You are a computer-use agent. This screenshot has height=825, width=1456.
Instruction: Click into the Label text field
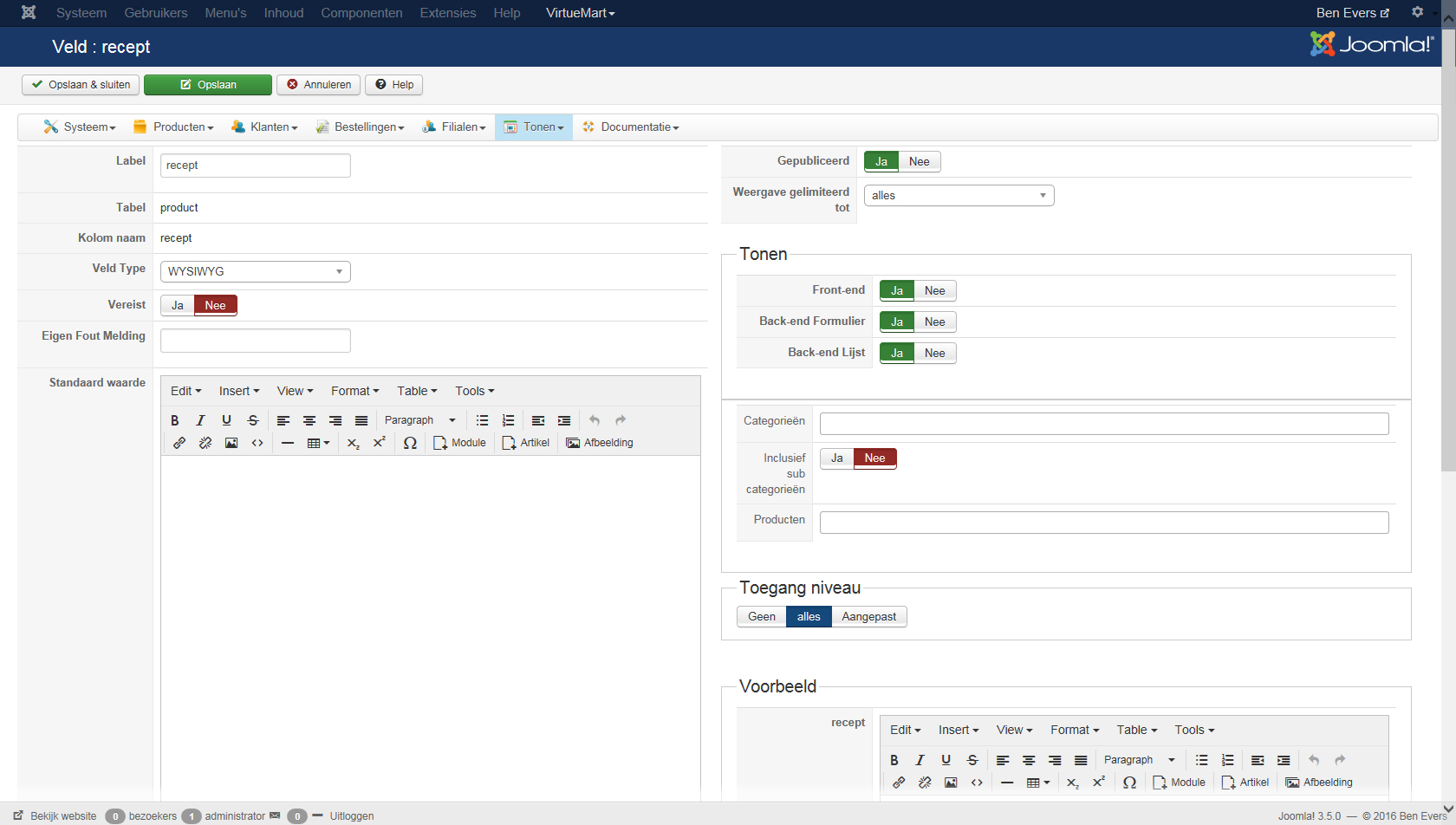coord(256,166)
